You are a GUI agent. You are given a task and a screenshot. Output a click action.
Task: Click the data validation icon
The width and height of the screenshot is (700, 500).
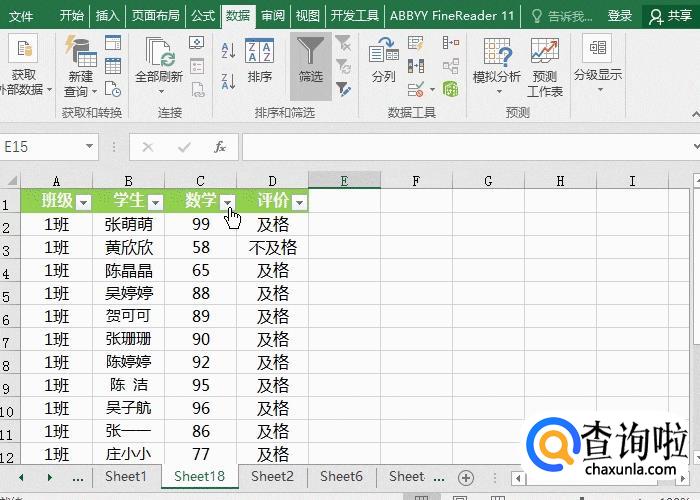pos(416,89)
